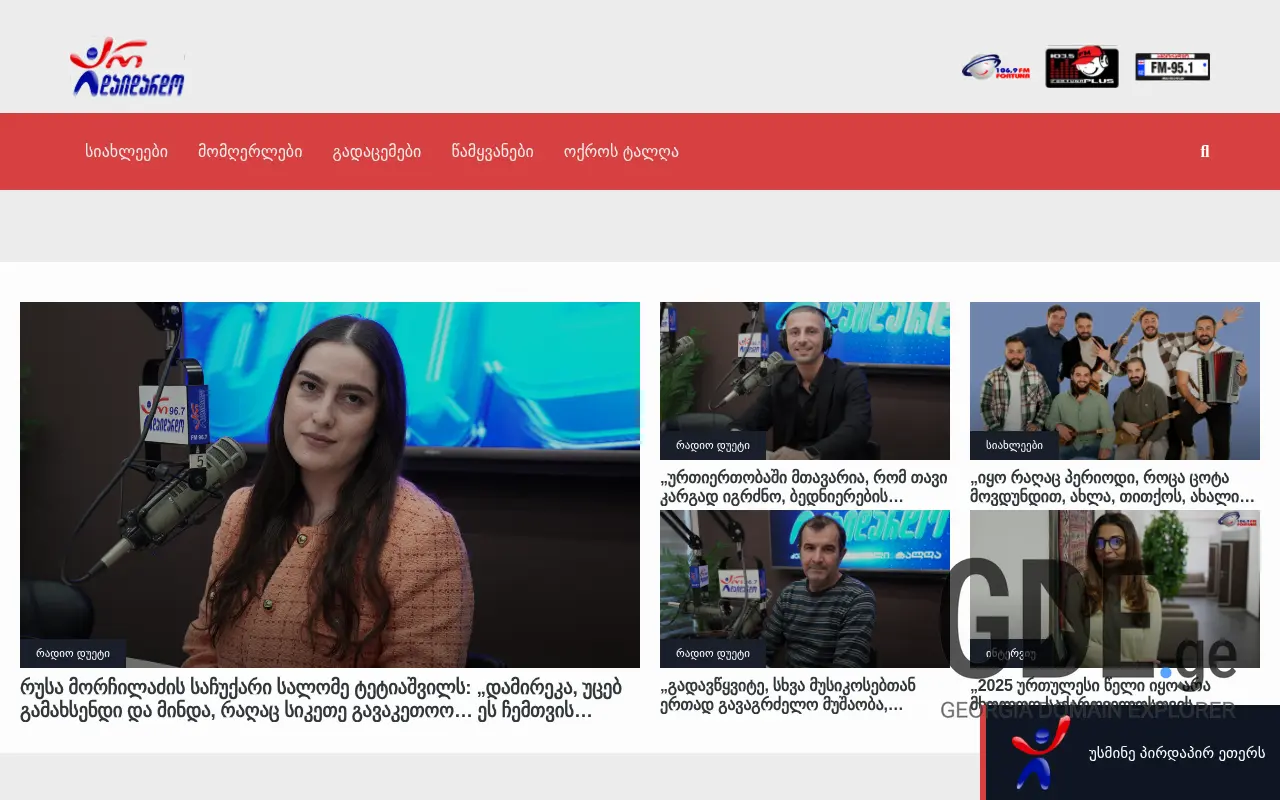The width and height of the screenshot is (1280, 800).
Task: Open the მომღერლები menu item
Action: coord(250,151)
